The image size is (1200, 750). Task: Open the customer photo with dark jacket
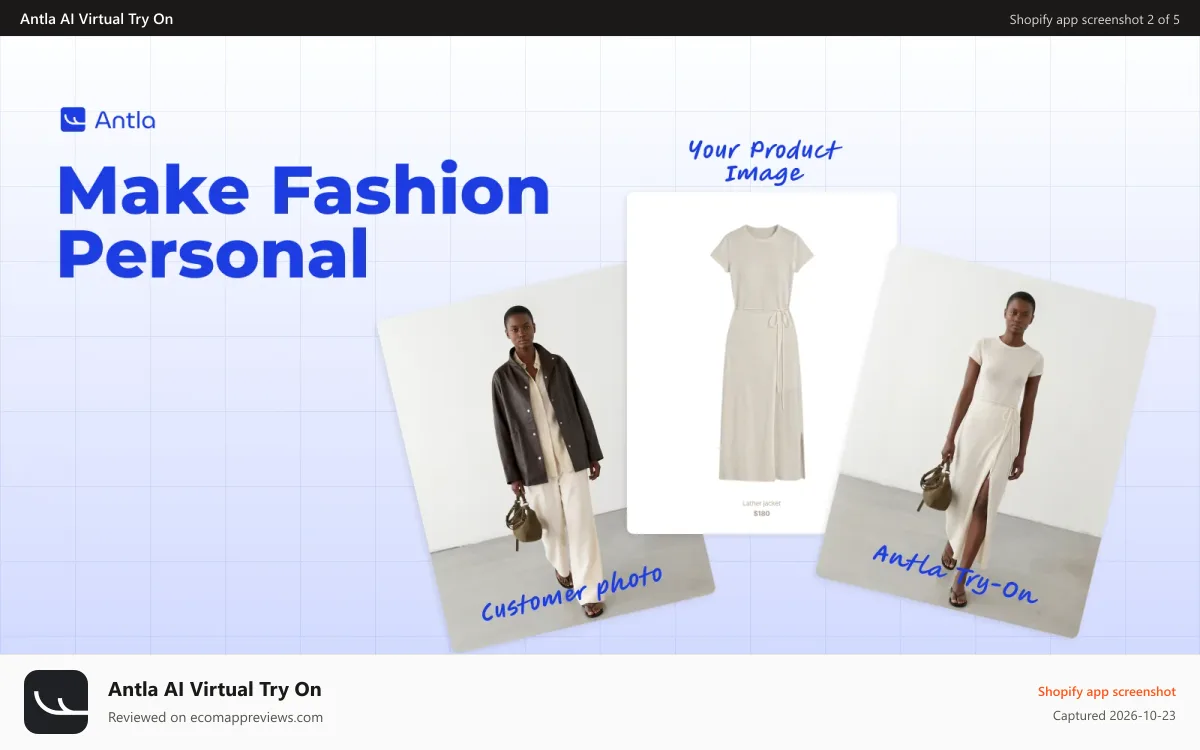[545, 459]
